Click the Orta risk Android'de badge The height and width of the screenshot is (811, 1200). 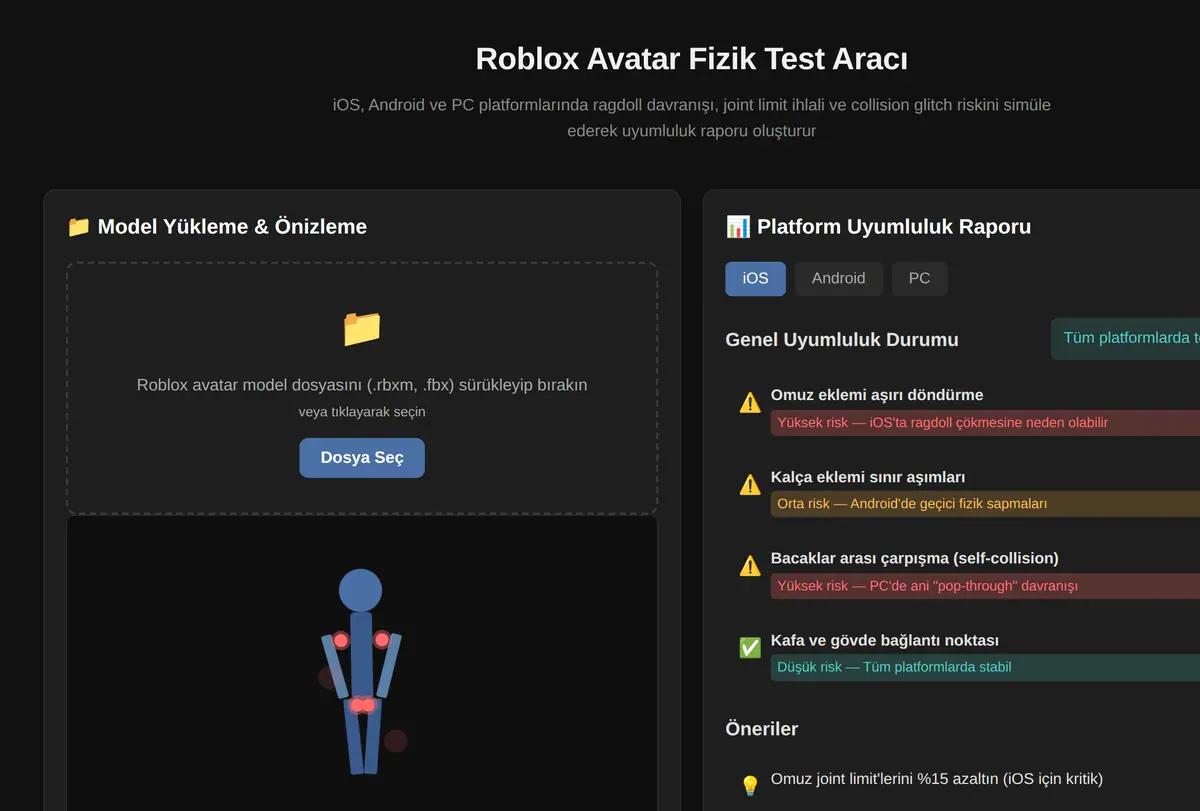[985, 504]
